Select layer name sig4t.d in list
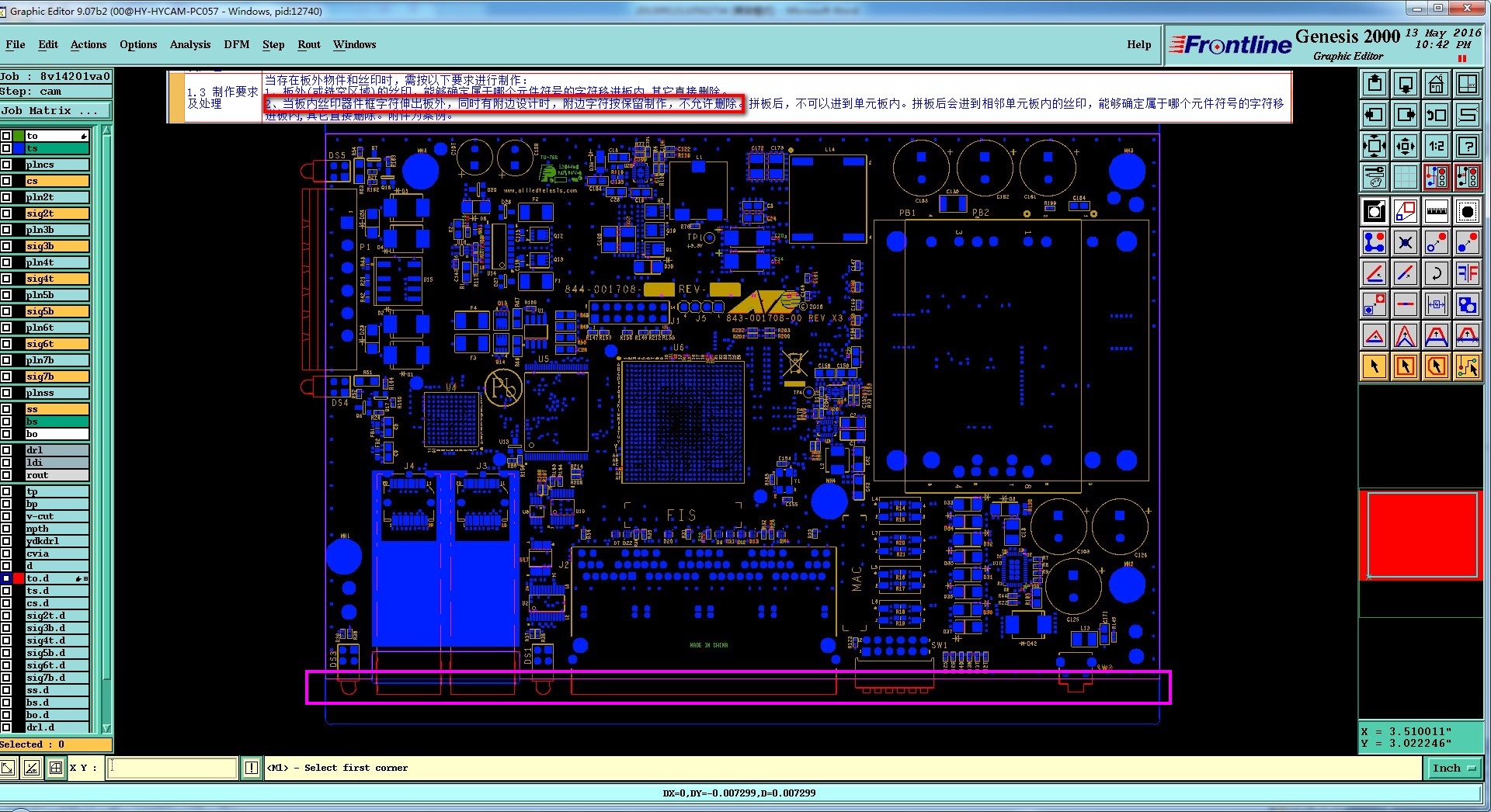The height and width of the screenshot is (812, 1491). 57,640
